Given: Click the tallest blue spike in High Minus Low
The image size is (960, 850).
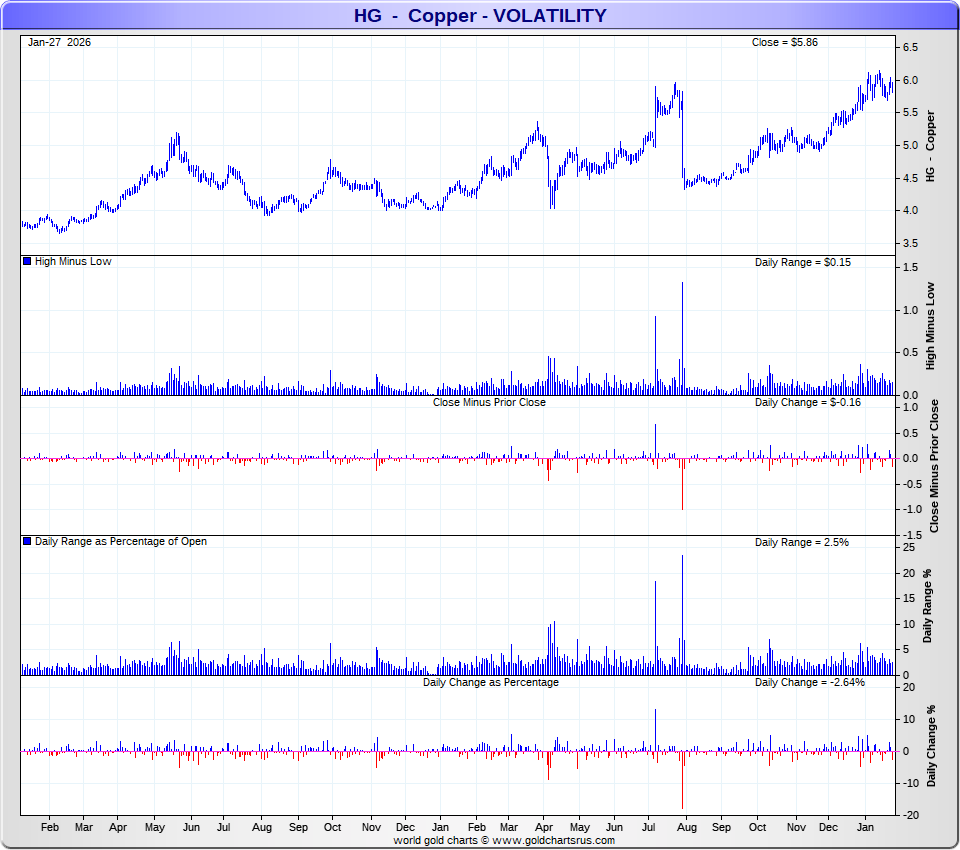Looking at the screenshot, I should point(683,338).
